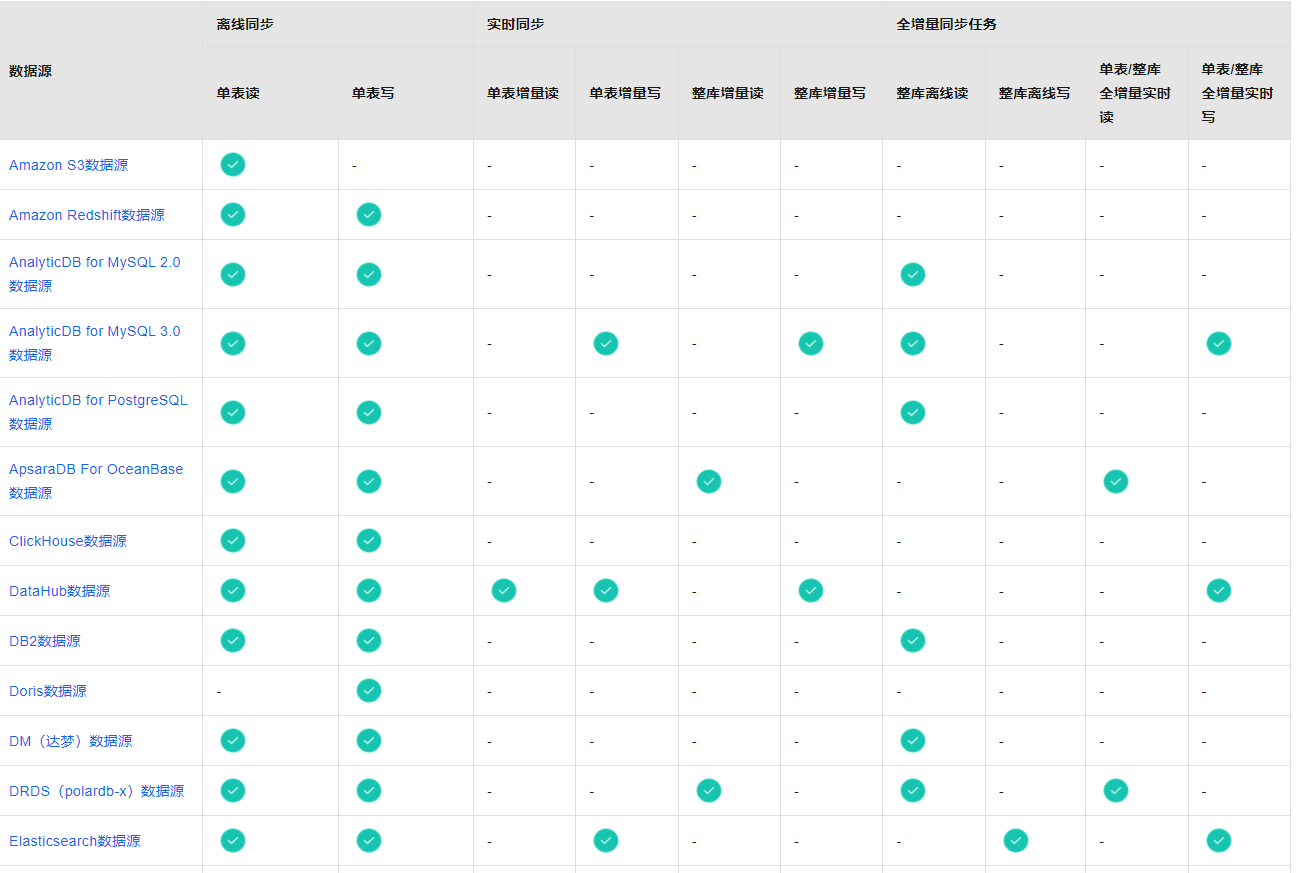Click DM(达梦) 单表写 check icon
Image resolution: width=1303 pixels, height=873 pixels.
369,741
